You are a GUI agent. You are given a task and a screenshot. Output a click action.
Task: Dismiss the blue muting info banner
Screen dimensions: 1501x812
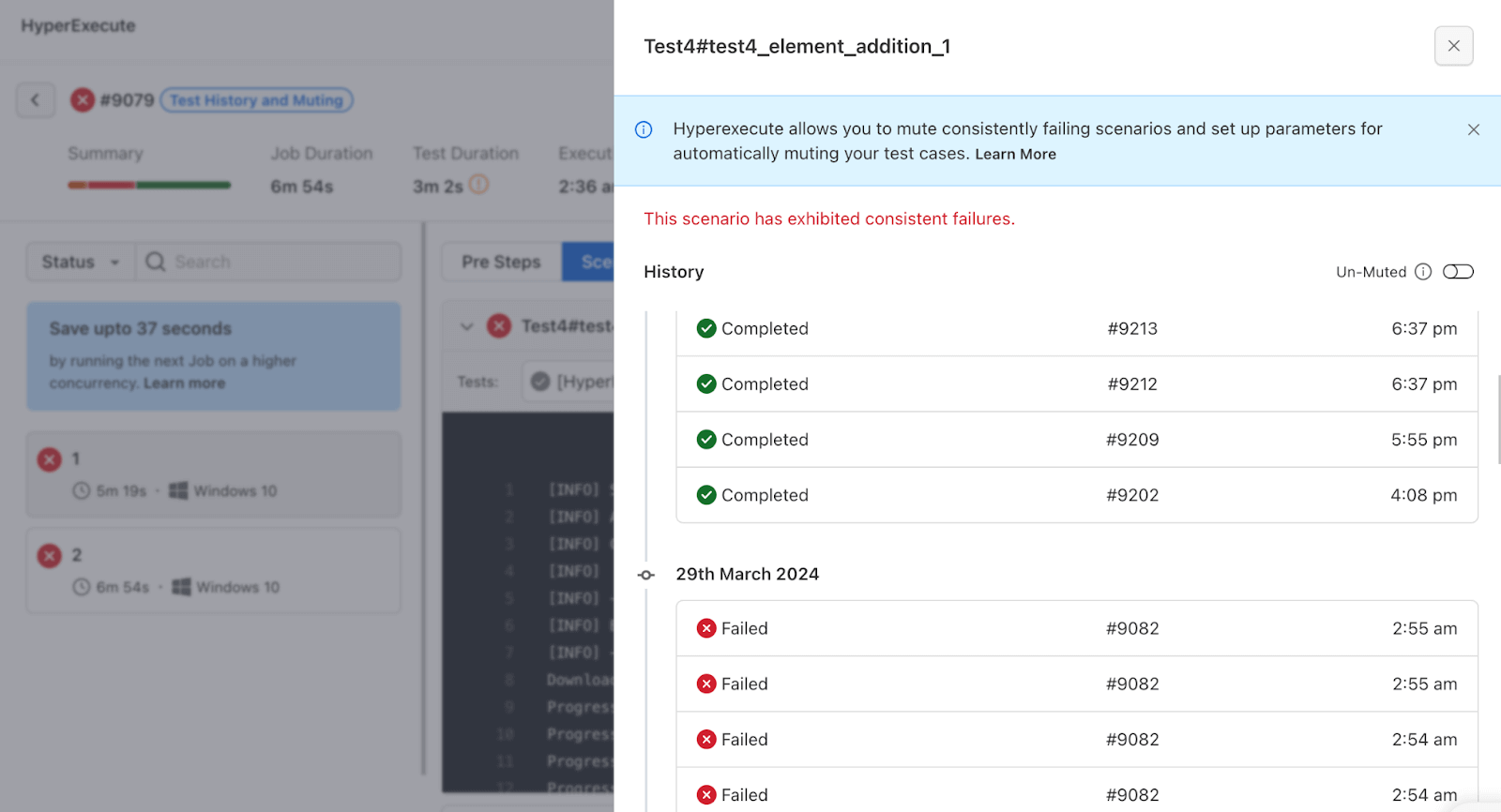pos(1473,129)
